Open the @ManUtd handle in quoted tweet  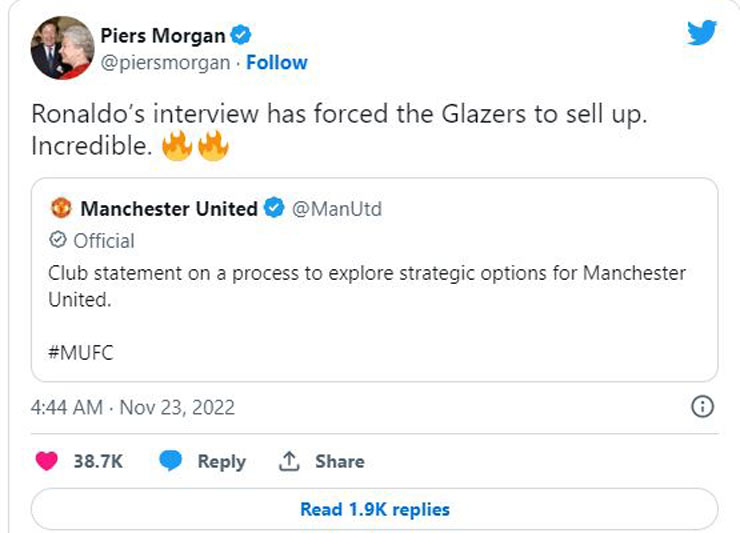coord(336,209)
